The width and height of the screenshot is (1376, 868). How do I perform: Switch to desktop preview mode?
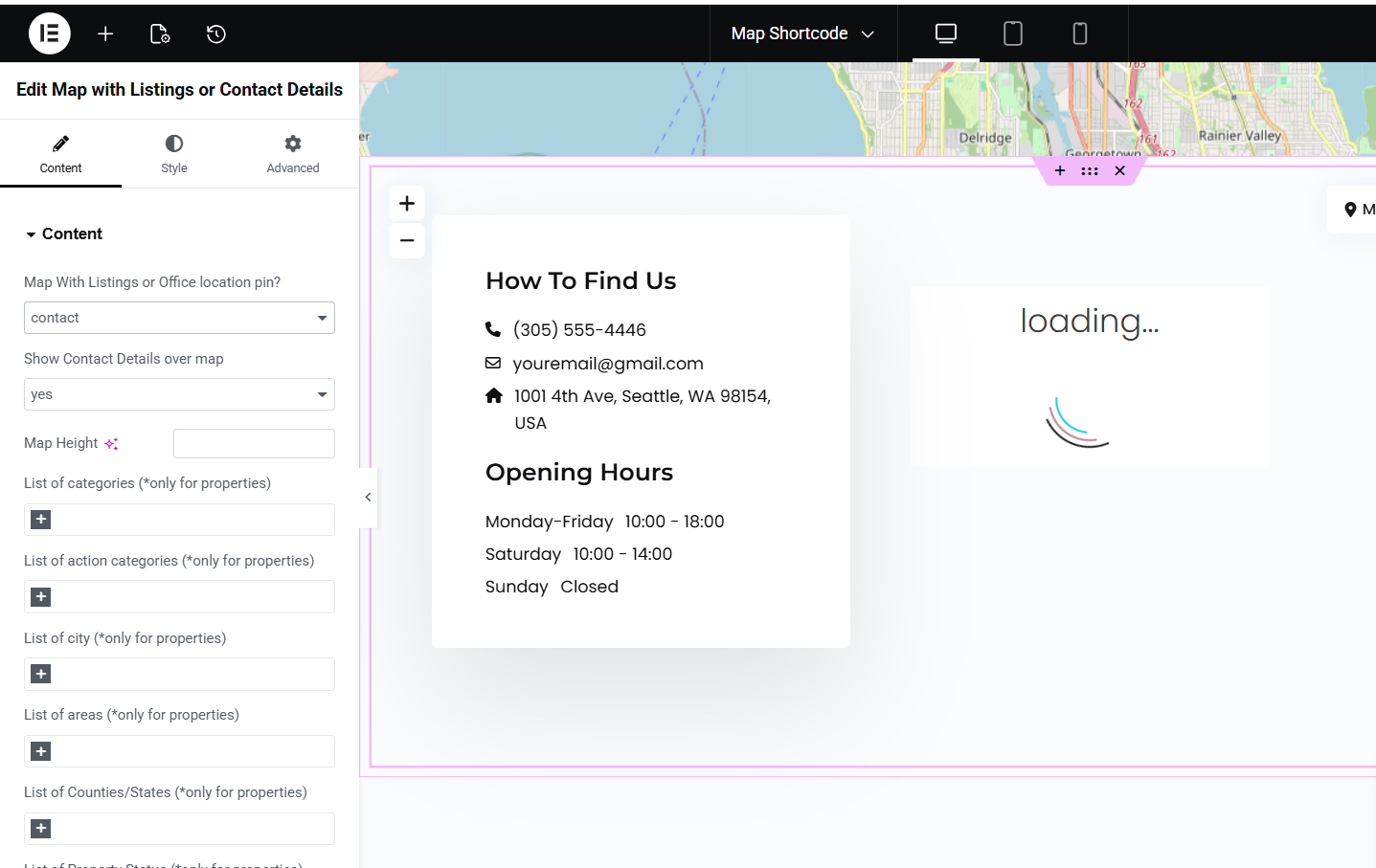(945, 33)
